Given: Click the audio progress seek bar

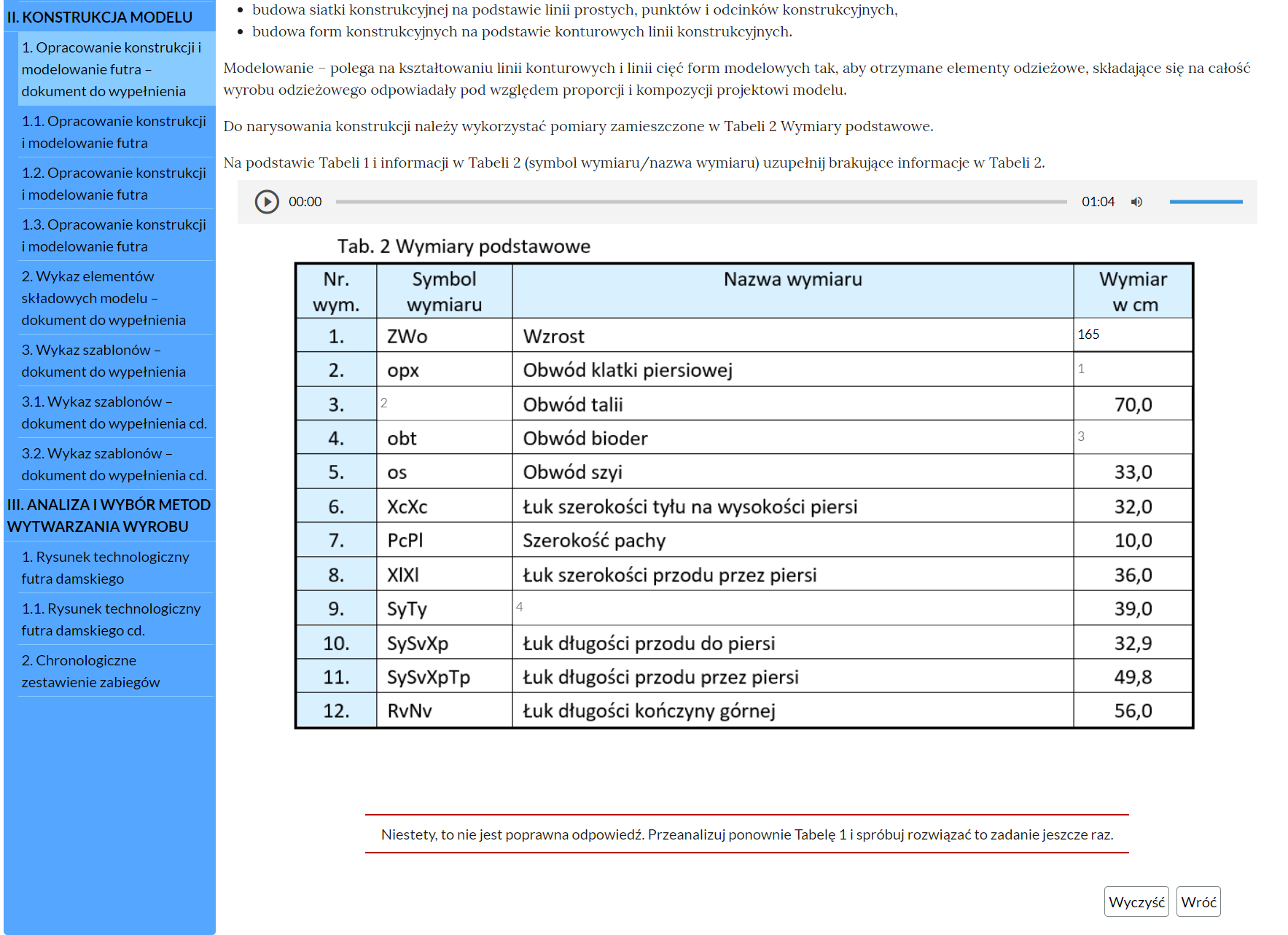Looking at the screenshot, I should 700,202.
